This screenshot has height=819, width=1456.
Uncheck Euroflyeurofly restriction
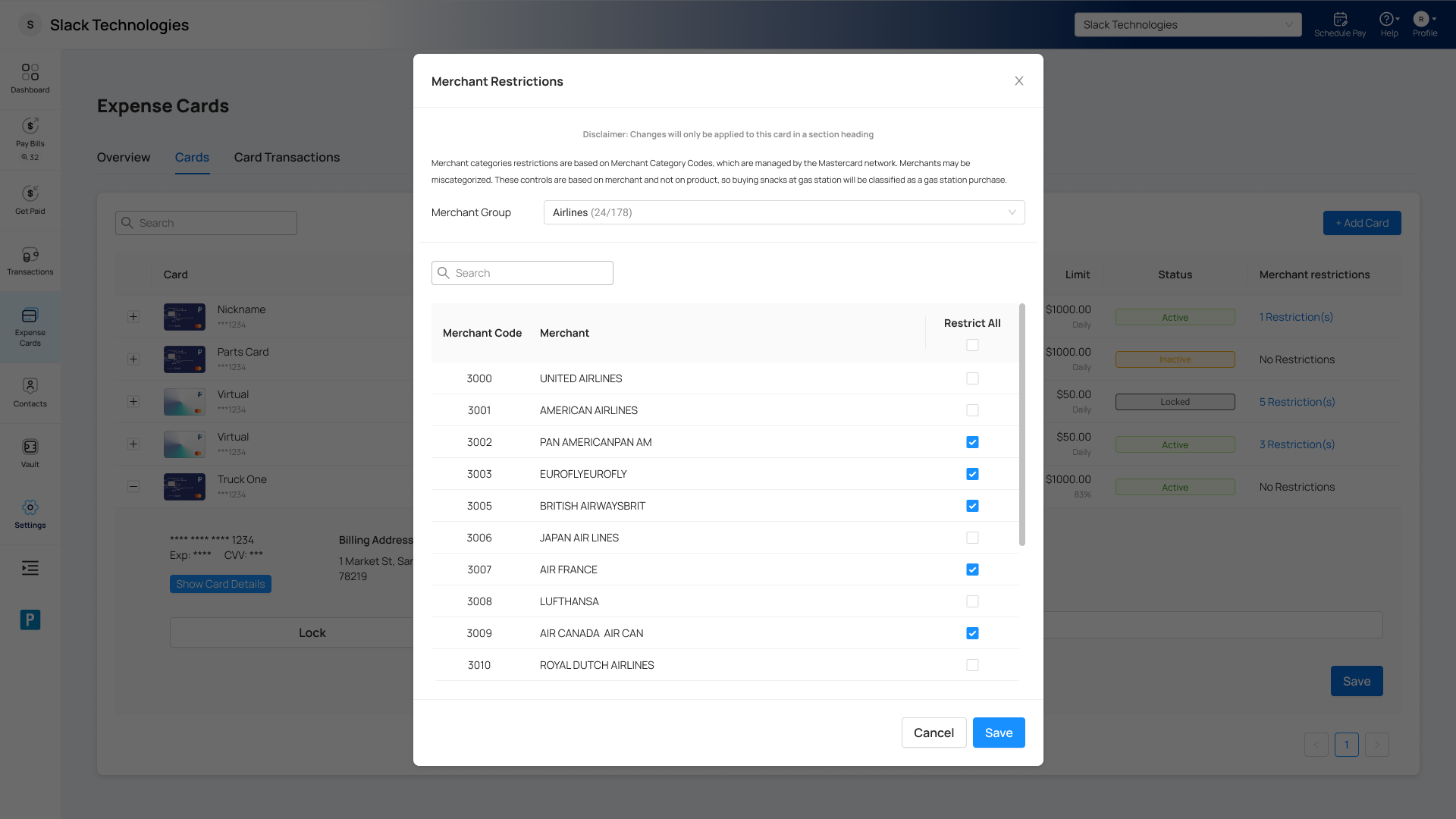(972, 474)
